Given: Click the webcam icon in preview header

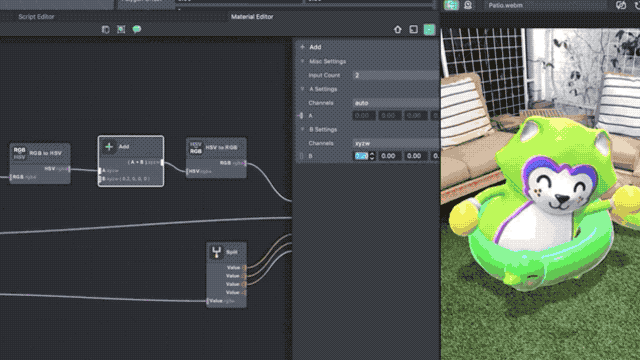Looking at the screenshot, I should pos(468,5).
